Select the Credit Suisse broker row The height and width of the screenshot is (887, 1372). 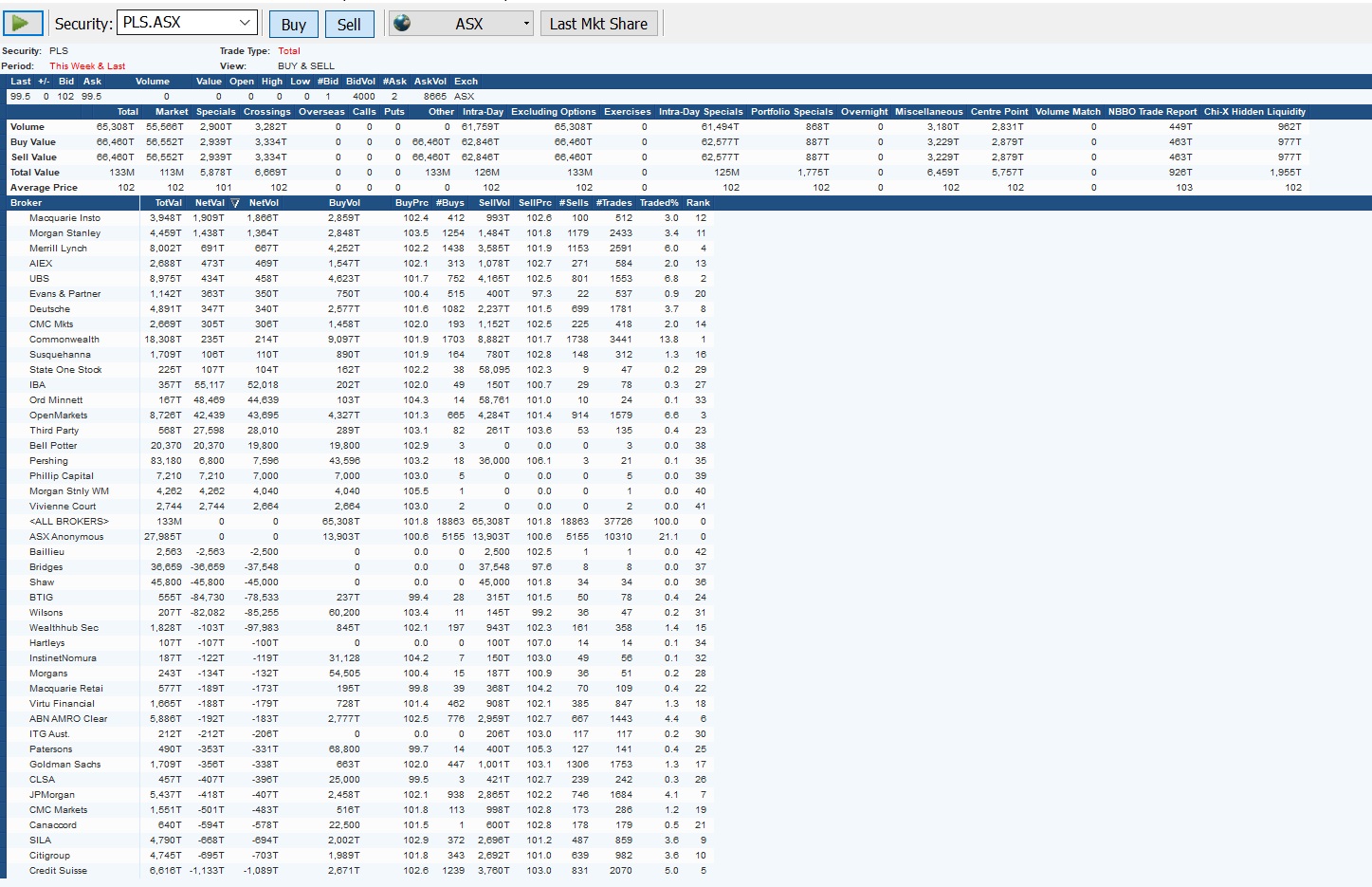click(x=360, y=871)
